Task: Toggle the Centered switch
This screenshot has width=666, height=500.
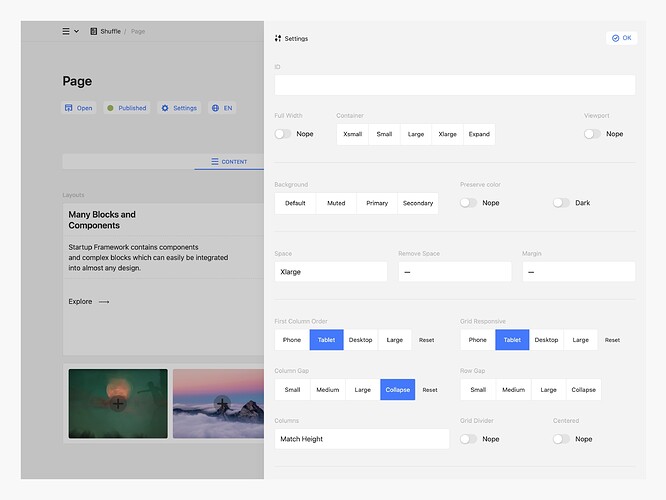Action: 561,439
